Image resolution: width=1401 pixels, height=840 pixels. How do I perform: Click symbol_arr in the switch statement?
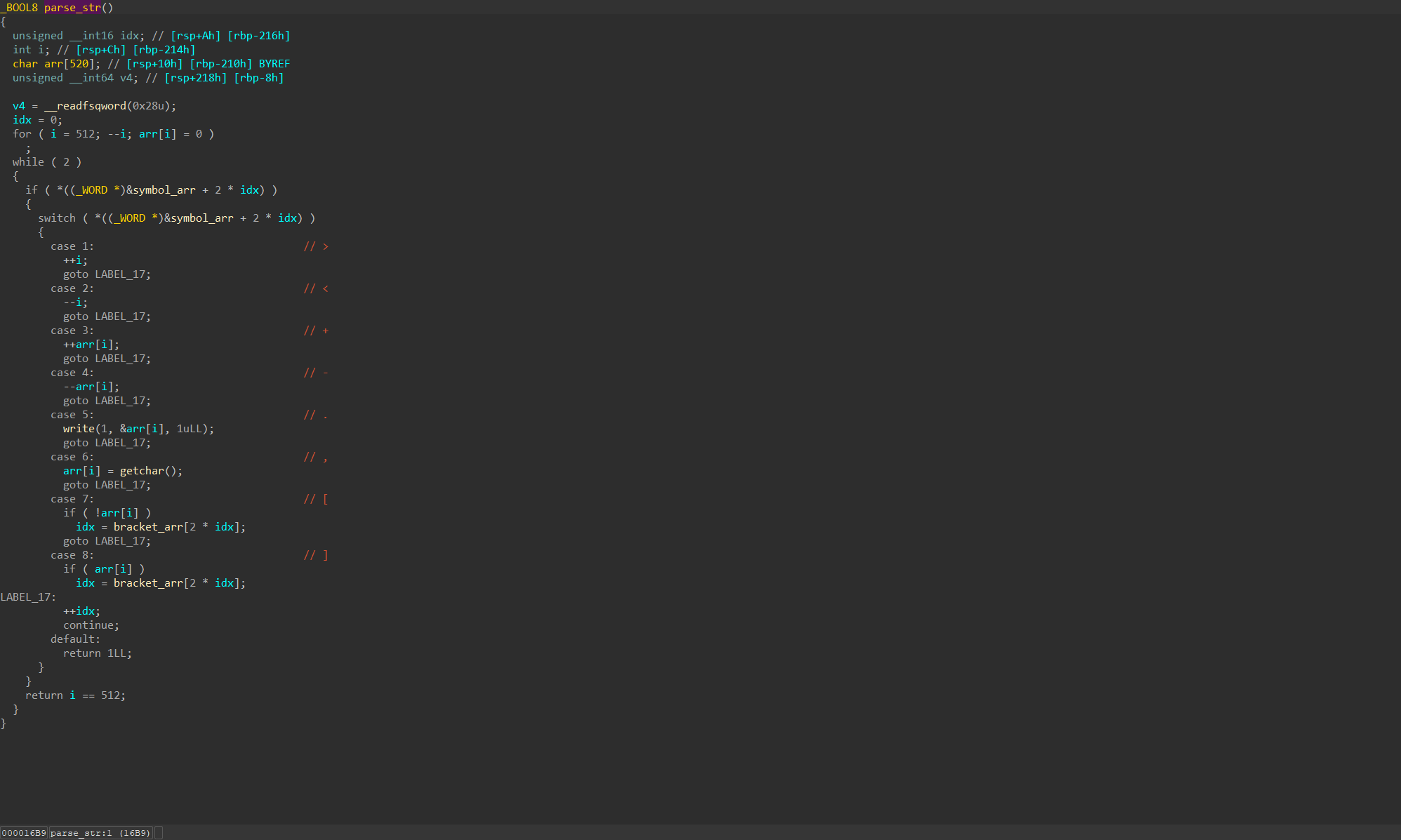[x=201, y=218]
